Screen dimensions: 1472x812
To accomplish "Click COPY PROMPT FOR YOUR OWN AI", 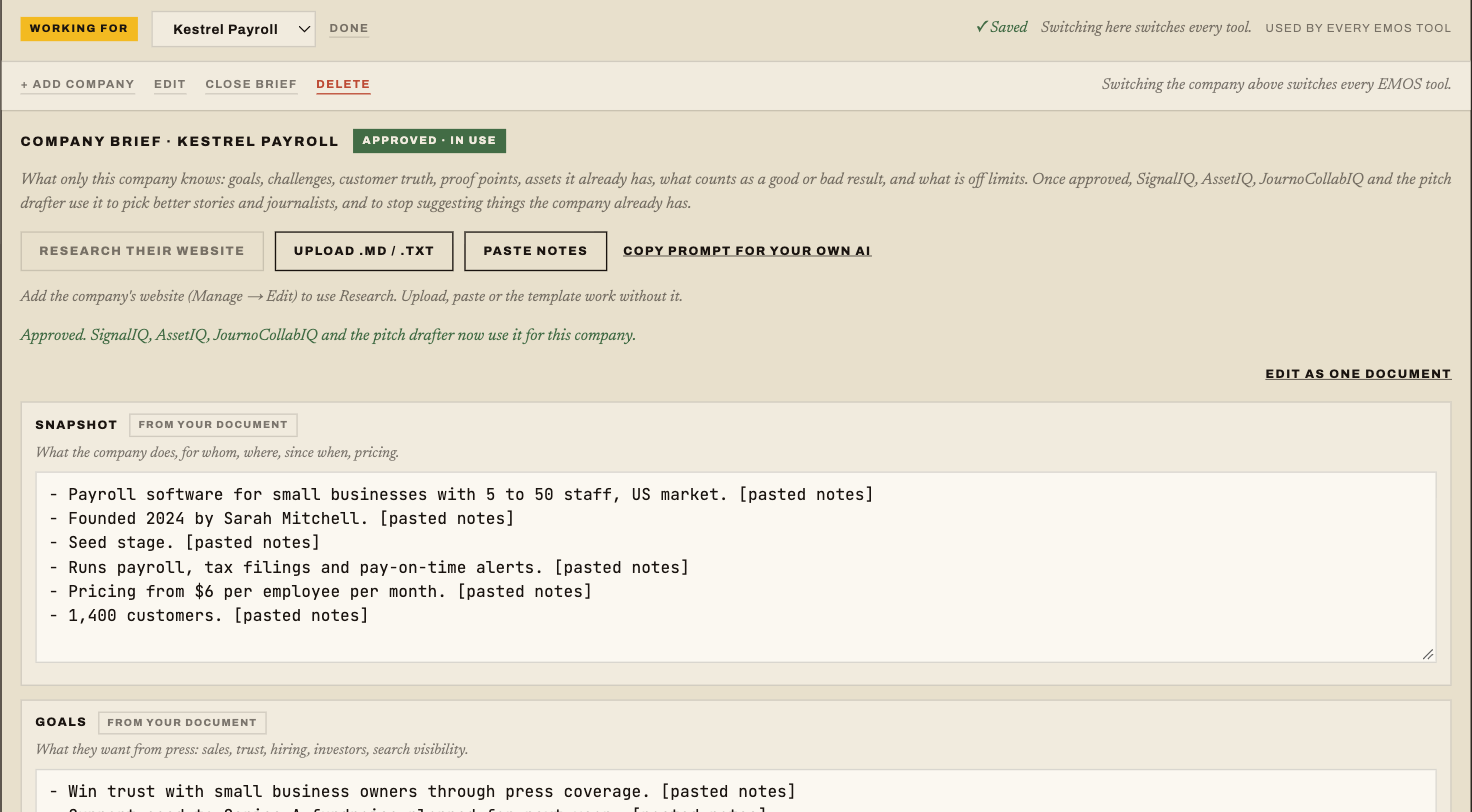I will pyautogui.click(x=747, y=251).
